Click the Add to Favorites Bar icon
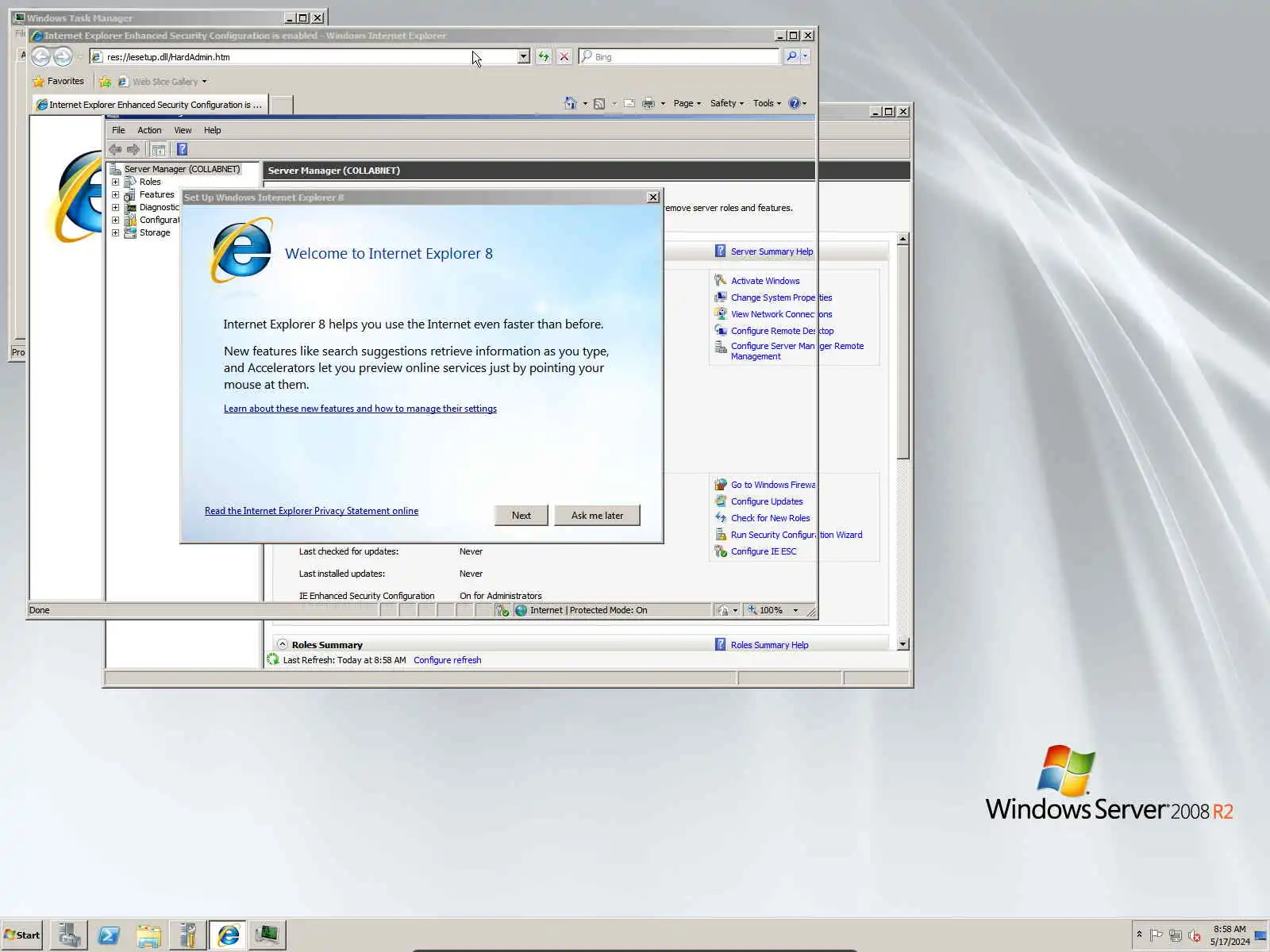The height and width of the screenshot is (952, 1270). coord(105,81)
